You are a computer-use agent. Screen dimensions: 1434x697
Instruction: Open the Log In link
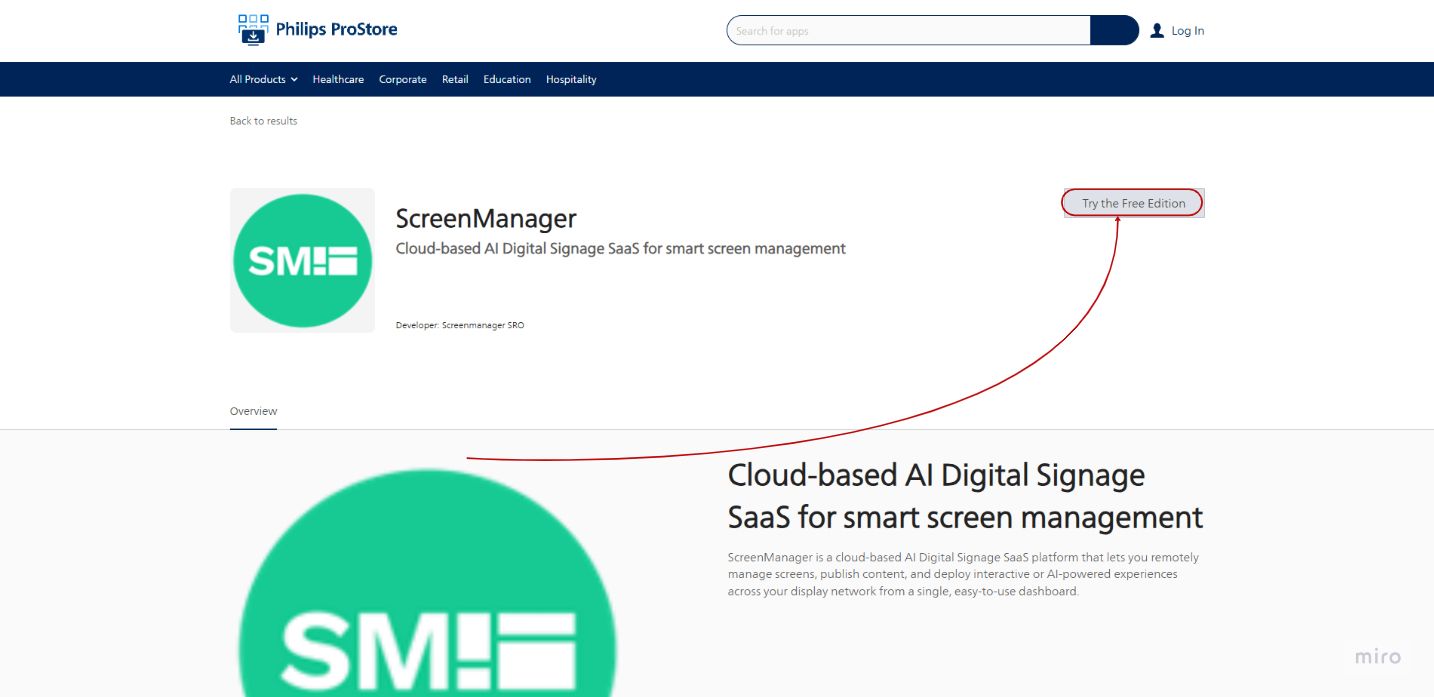click(1188, 31)
